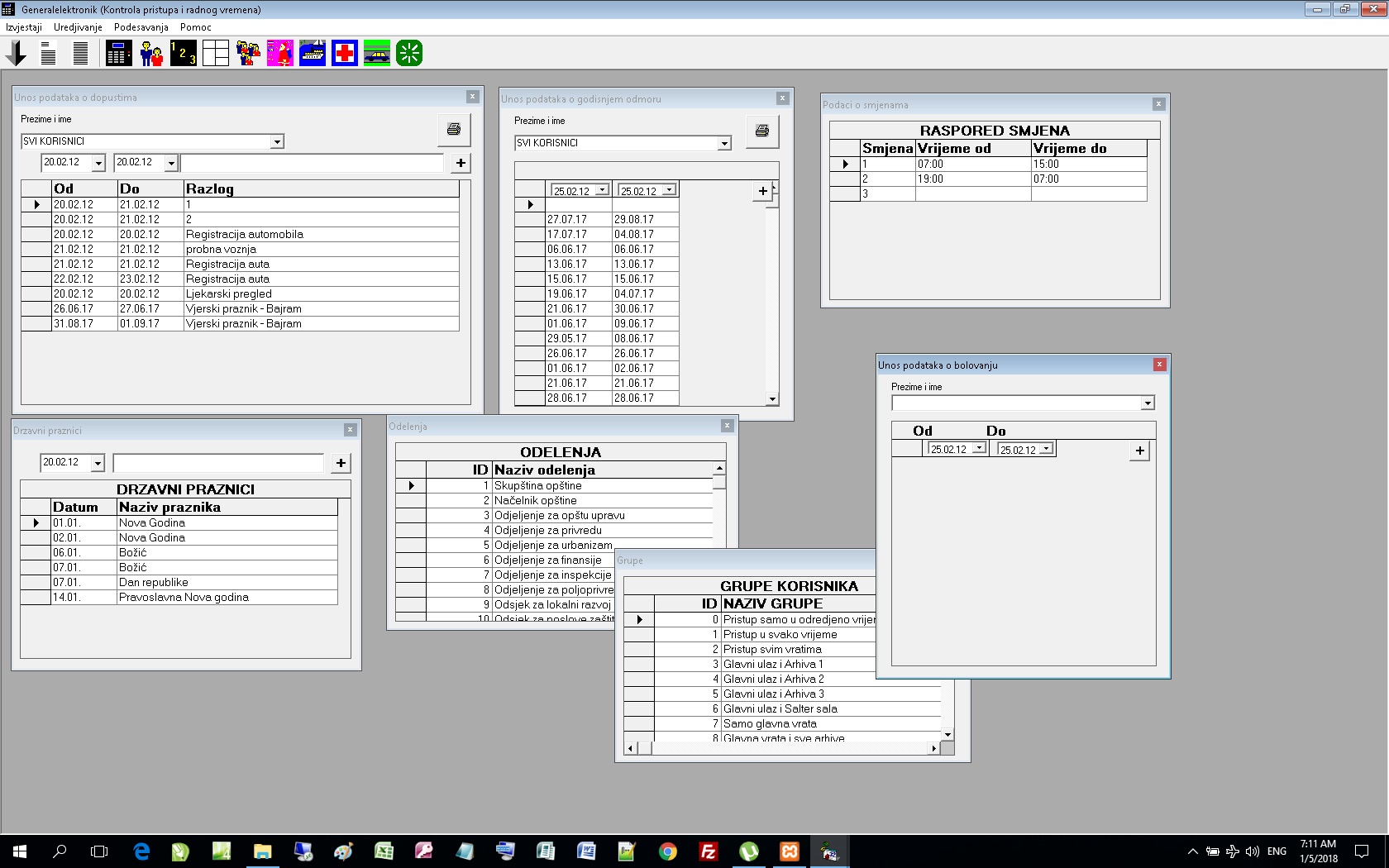The width and height of the screenshot is (1389, 868).
Task: Click holiday name field in Drzavni praznici
Action: pos(218,463)
